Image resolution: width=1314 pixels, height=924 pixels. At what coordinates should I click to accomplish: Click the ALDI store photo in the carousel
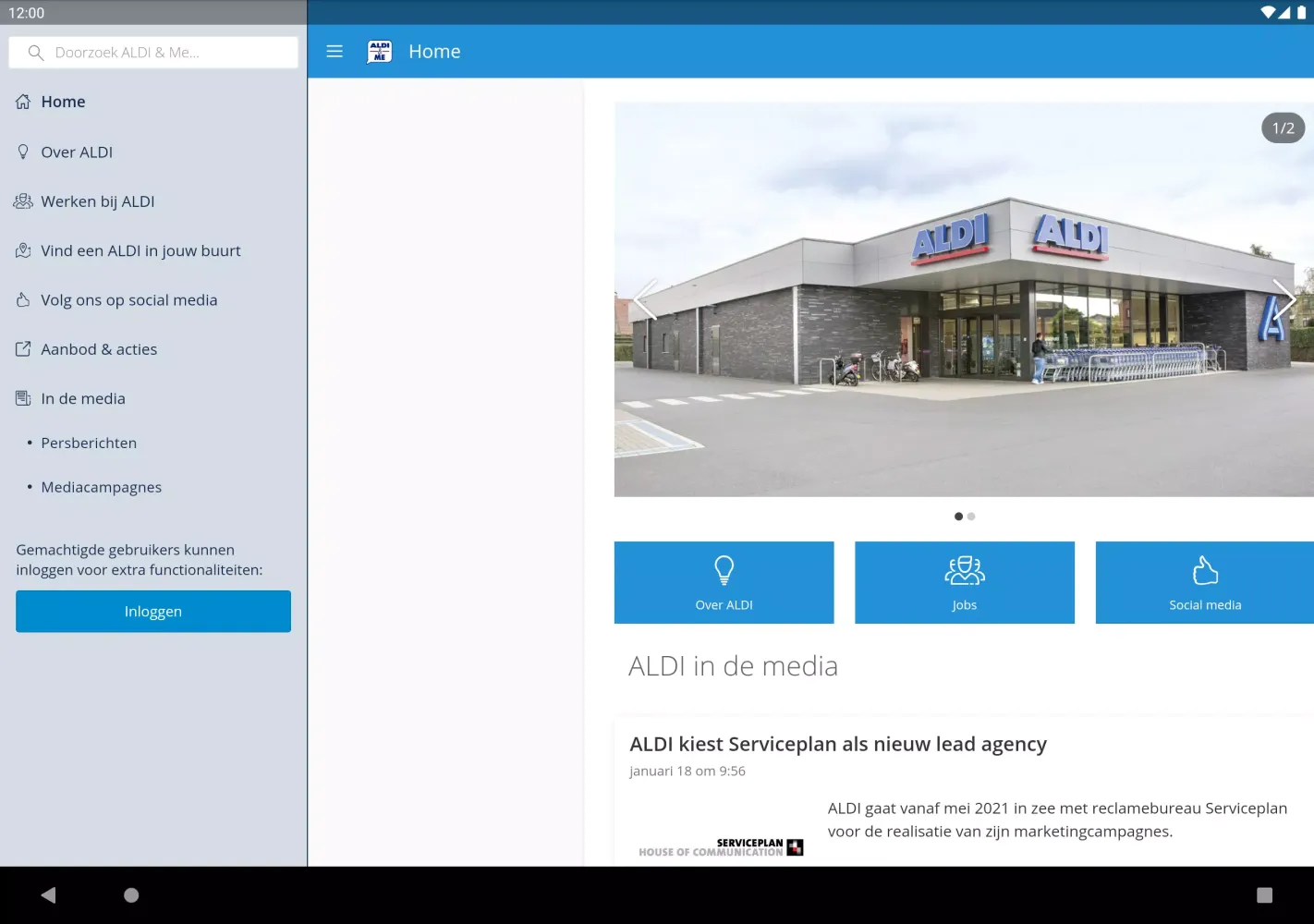pos(964,299)
